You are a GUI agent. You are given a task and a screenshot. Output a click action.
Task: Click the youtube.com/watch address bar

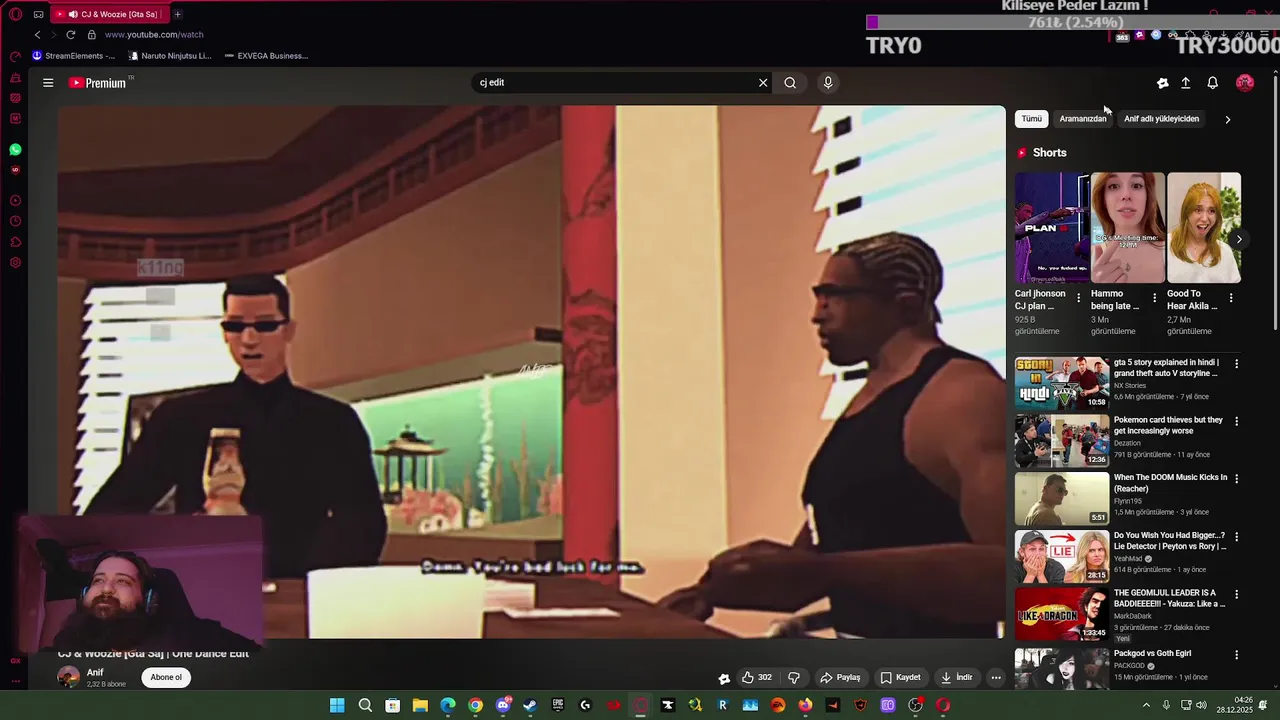tap(154, 34)
